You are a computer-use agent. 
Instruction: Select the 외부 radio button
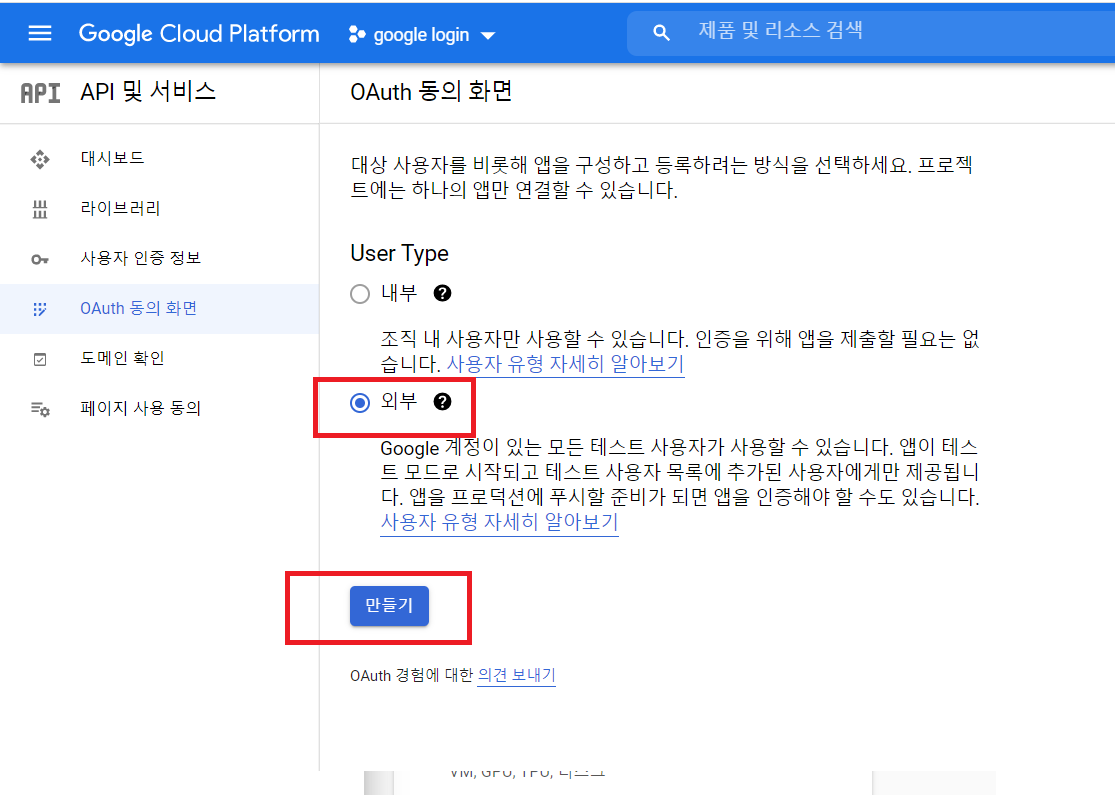point(360,403)
